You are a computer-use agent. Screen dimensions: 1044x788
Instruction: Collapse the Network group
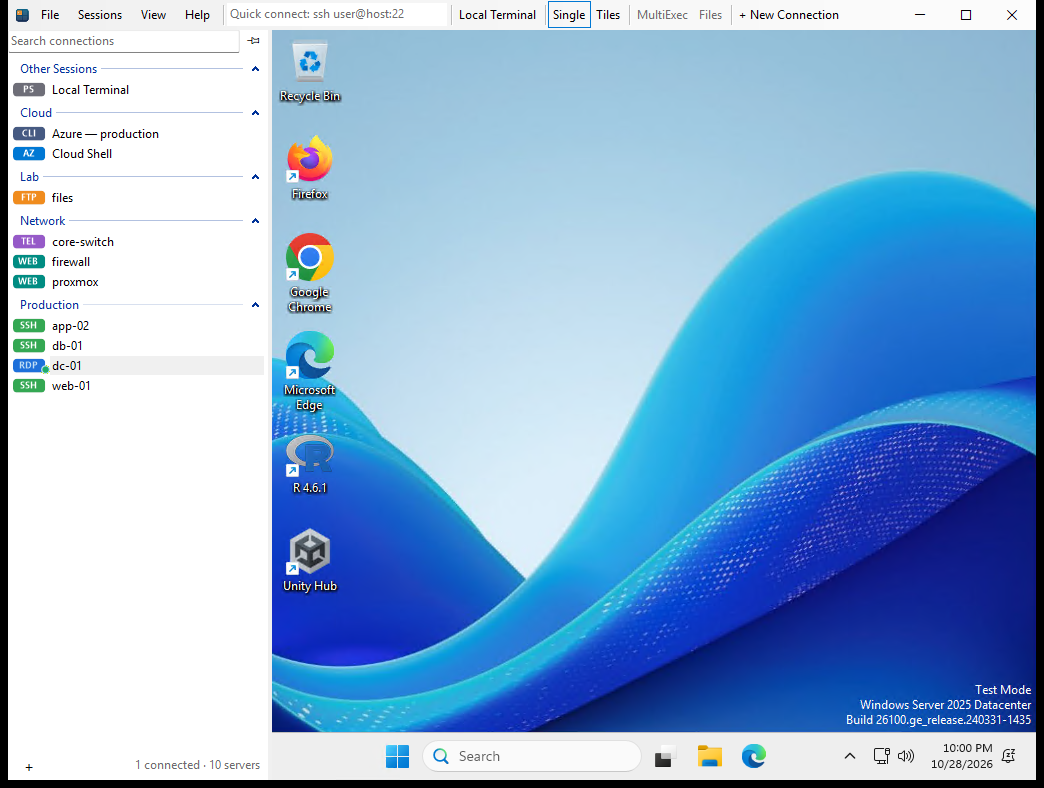255,221
